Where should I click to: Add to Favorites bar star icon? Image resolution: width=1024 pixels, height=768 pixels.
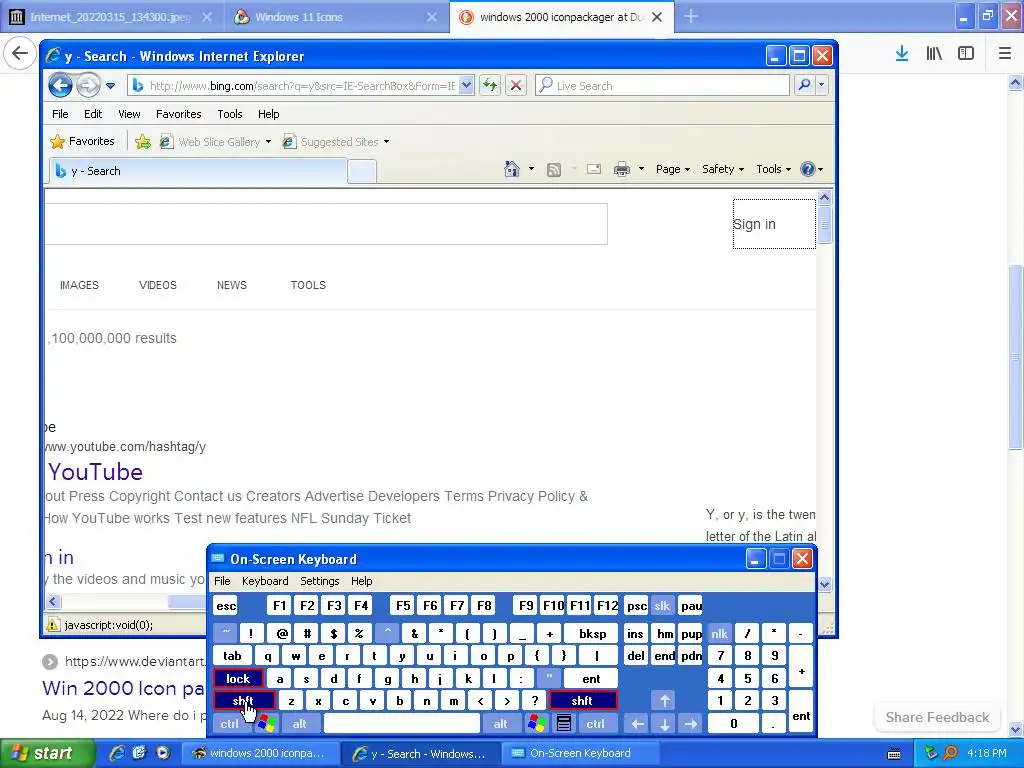click(x=143, y=141)
